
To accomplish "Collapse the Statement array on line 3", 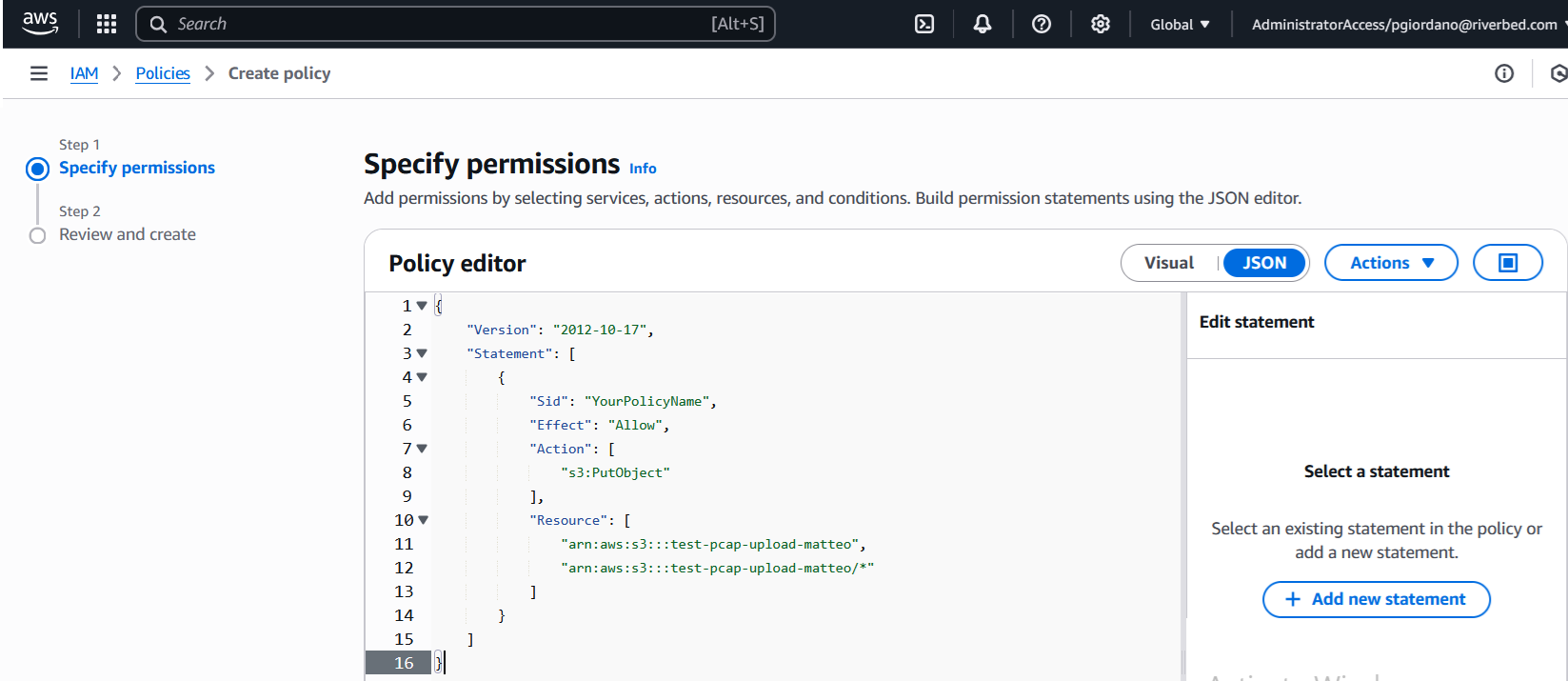I will (422, 353).
